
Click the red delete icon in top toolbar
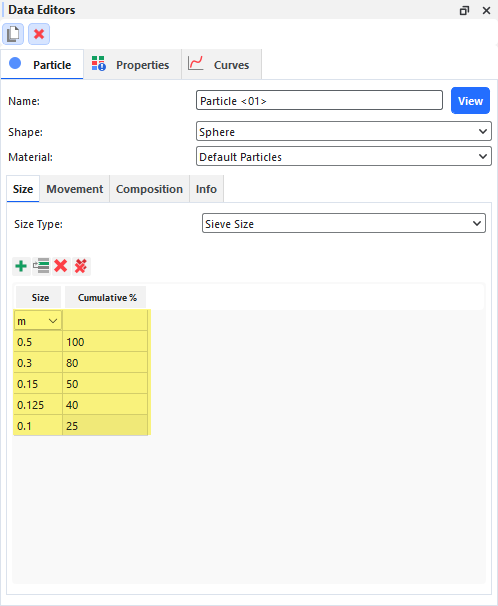[x=39, y=34]
